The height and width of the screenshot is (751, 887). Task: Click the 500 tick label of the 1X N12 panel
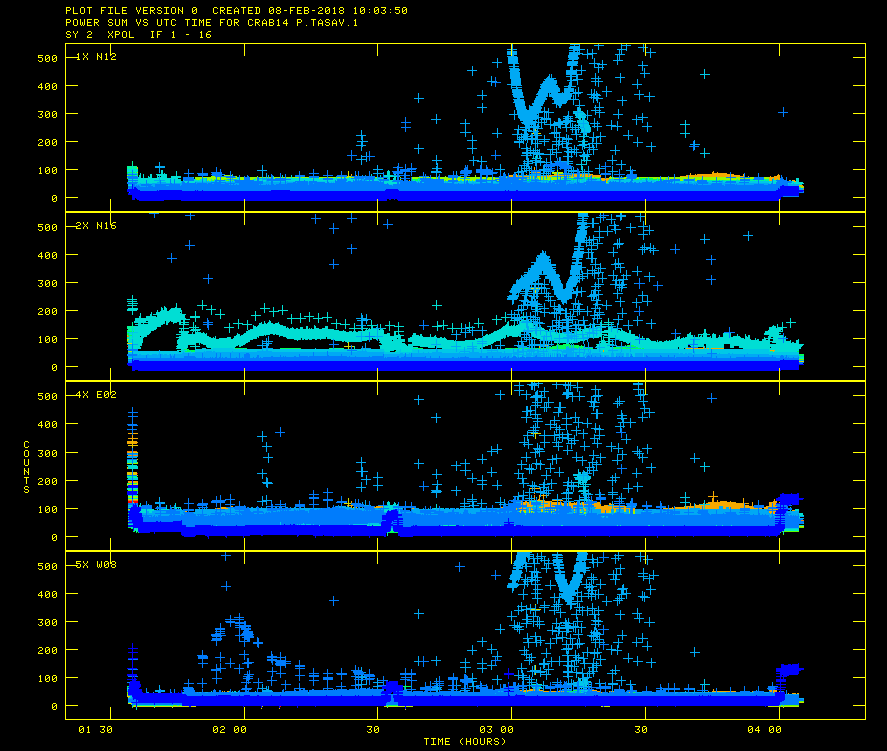[47, 58]
